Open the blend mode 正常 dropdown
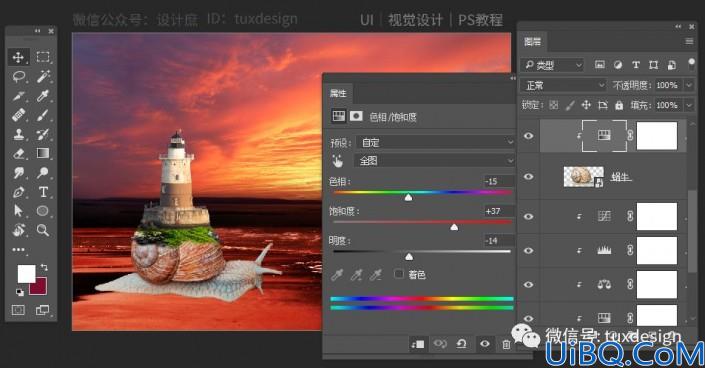 click(x=564, y=85)
